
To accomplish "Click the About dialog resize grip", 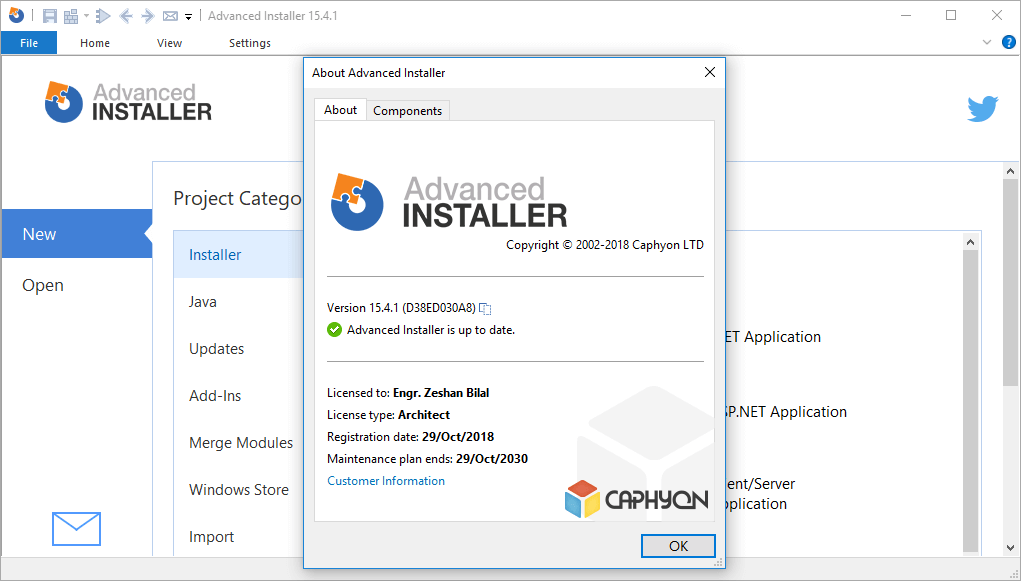I will point(719,562).
